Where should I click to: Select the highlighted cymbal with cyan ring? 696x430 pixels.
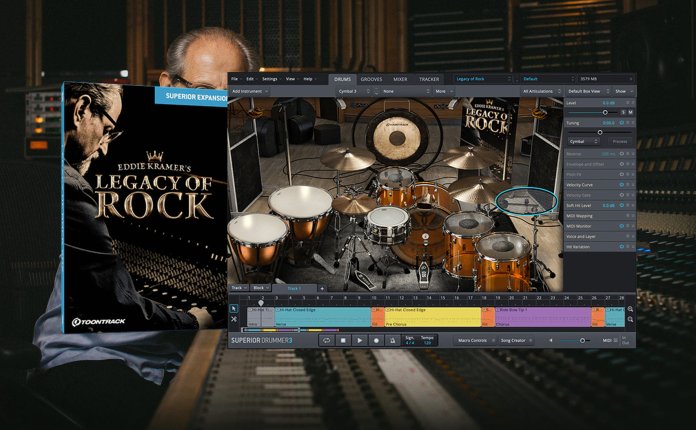click(526, 201)
